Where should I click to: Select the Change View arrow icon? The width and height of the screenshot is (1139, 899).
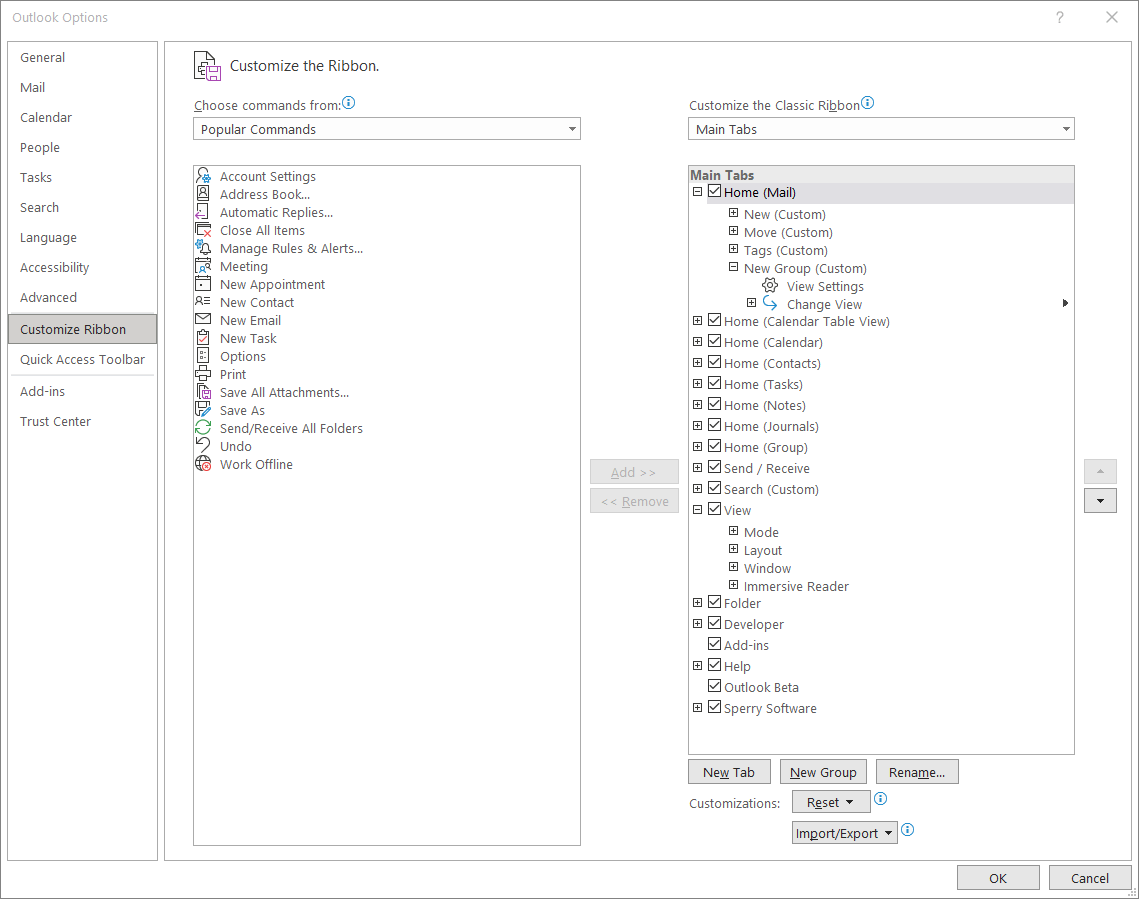pos(770,304)
